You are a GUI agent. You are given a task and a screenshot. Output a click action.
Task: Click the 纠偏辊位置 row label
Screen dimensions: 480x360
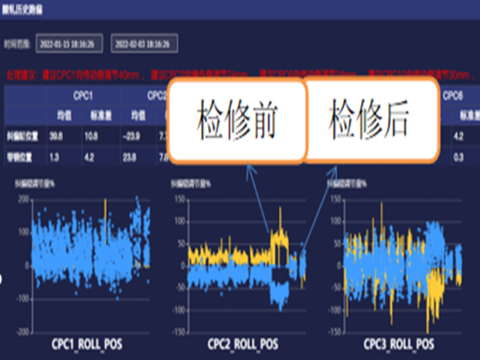[x=23, y=136]
